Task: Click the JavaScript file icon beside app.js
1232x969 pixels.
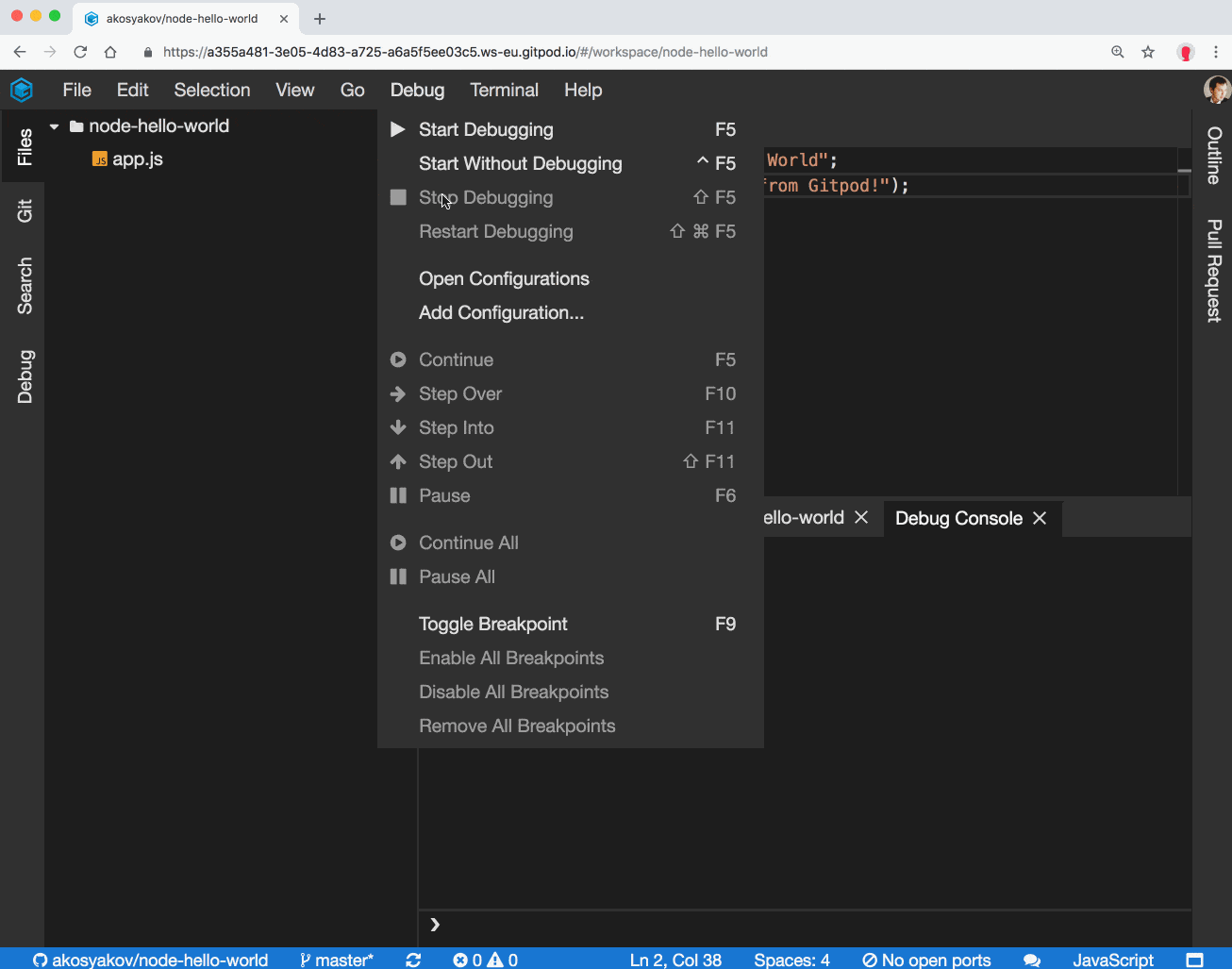Action: [99, 159]
